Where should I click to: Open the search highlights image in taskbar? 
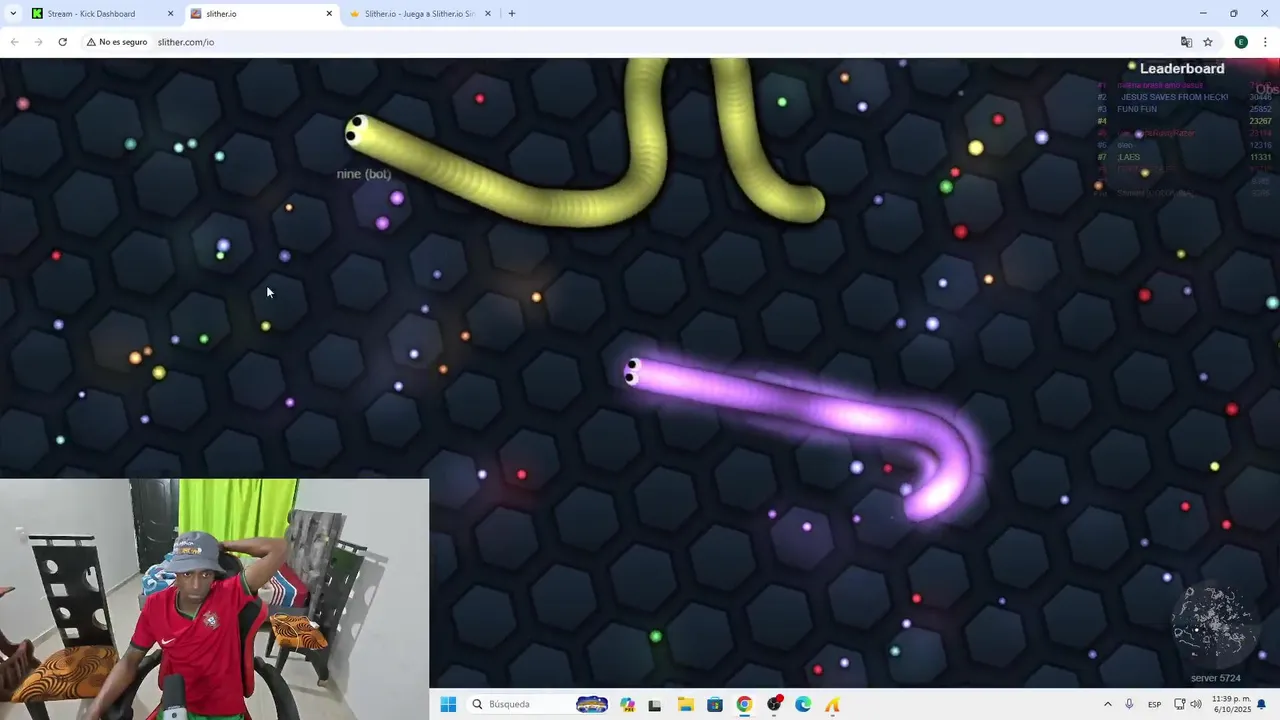pos(592,704)
